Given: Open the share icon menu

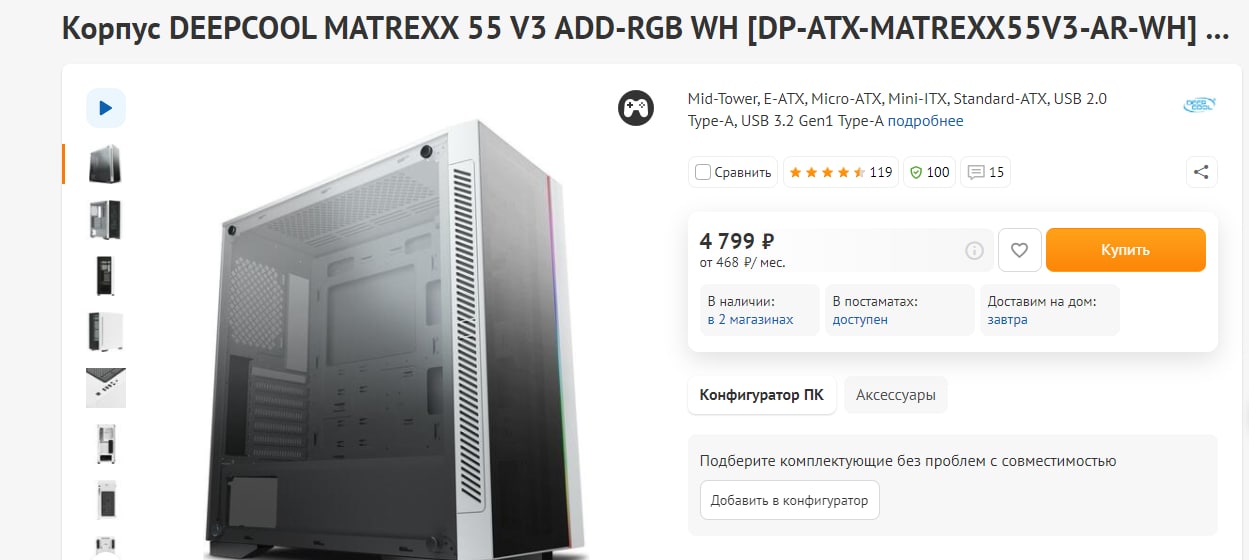Looking at the screenshot, I should point(1202,172).
